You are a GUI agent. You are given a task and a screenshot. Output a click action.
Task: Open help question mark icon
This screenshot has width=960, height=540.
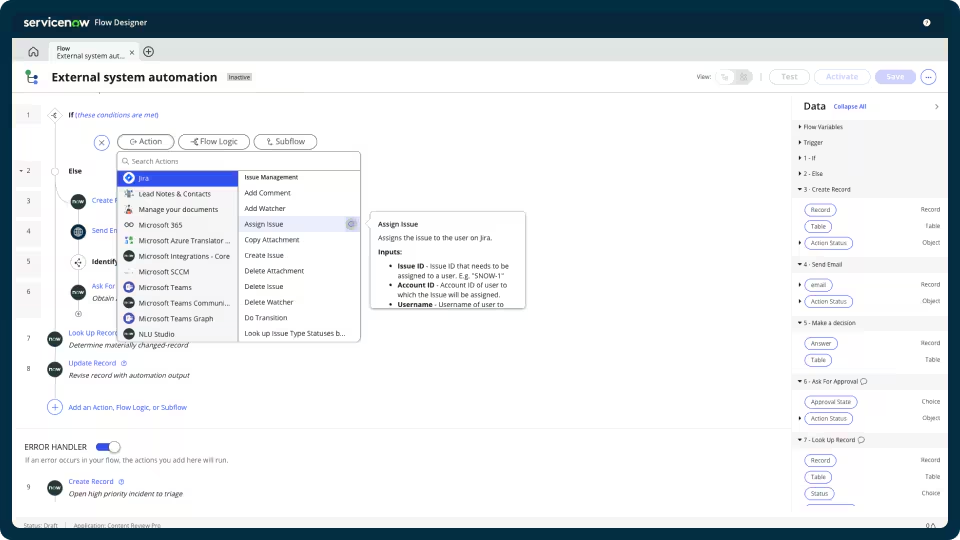click(926, 23)
